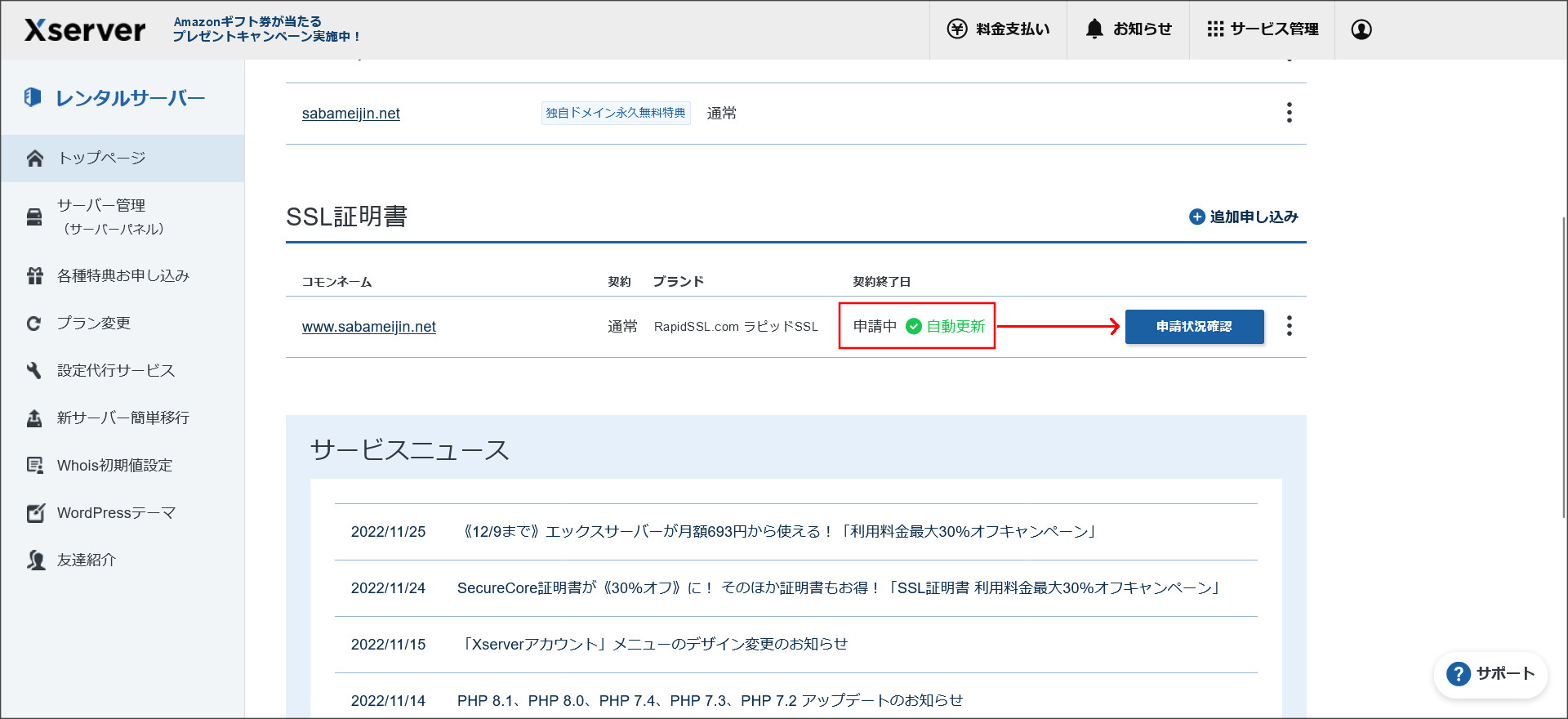Open three-dot menu for www.sabameijin.net SSL
This screenshot has width=1568, height=719.
[x=1290, y=326]
